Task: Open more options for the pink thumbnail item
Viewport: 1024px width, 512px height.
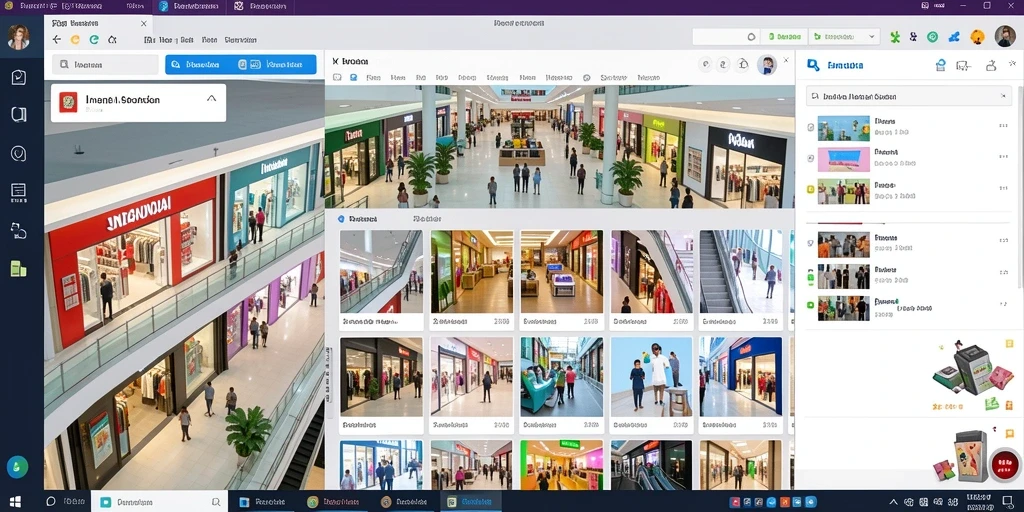Action: click(x=1003, y=156)
